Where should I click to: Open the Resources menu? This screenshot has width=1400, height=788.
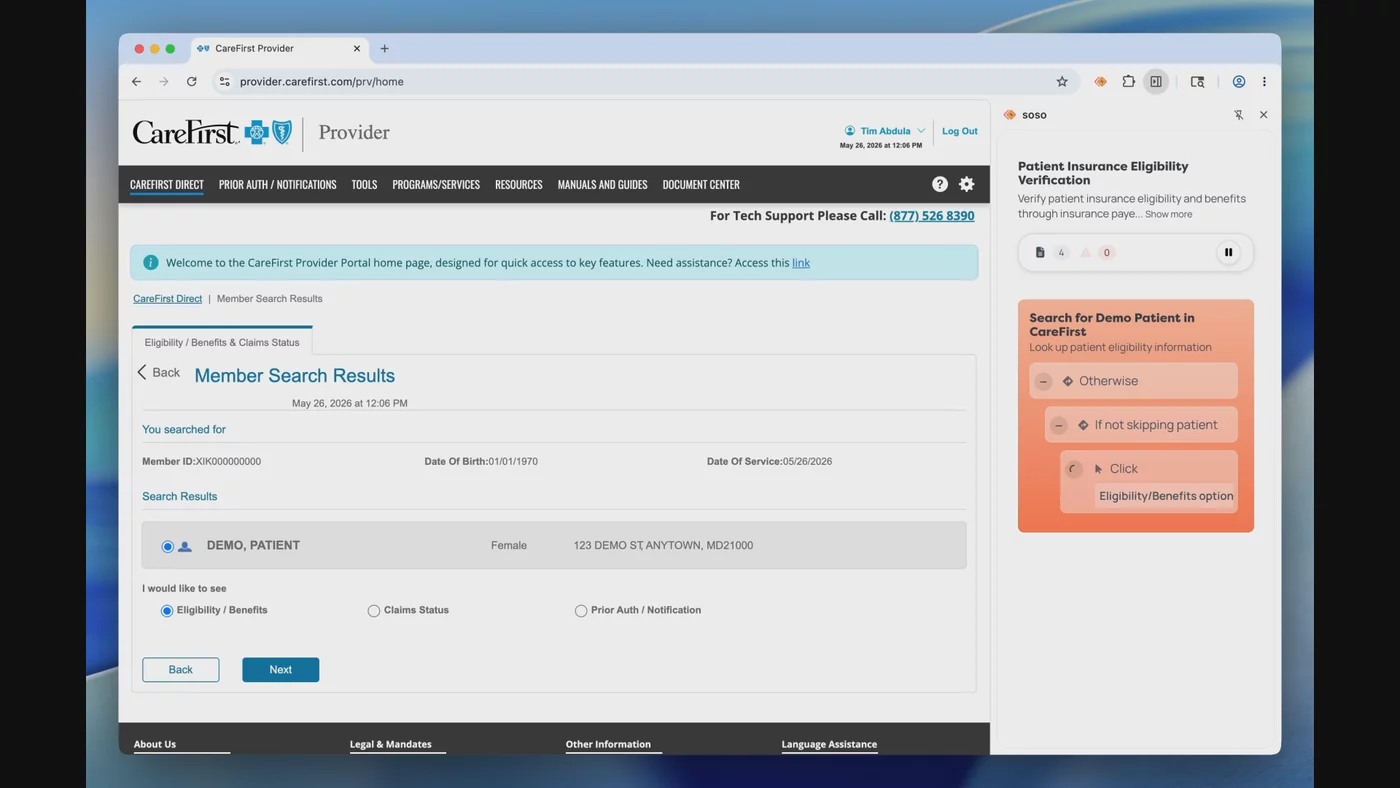tap(519, 184)
